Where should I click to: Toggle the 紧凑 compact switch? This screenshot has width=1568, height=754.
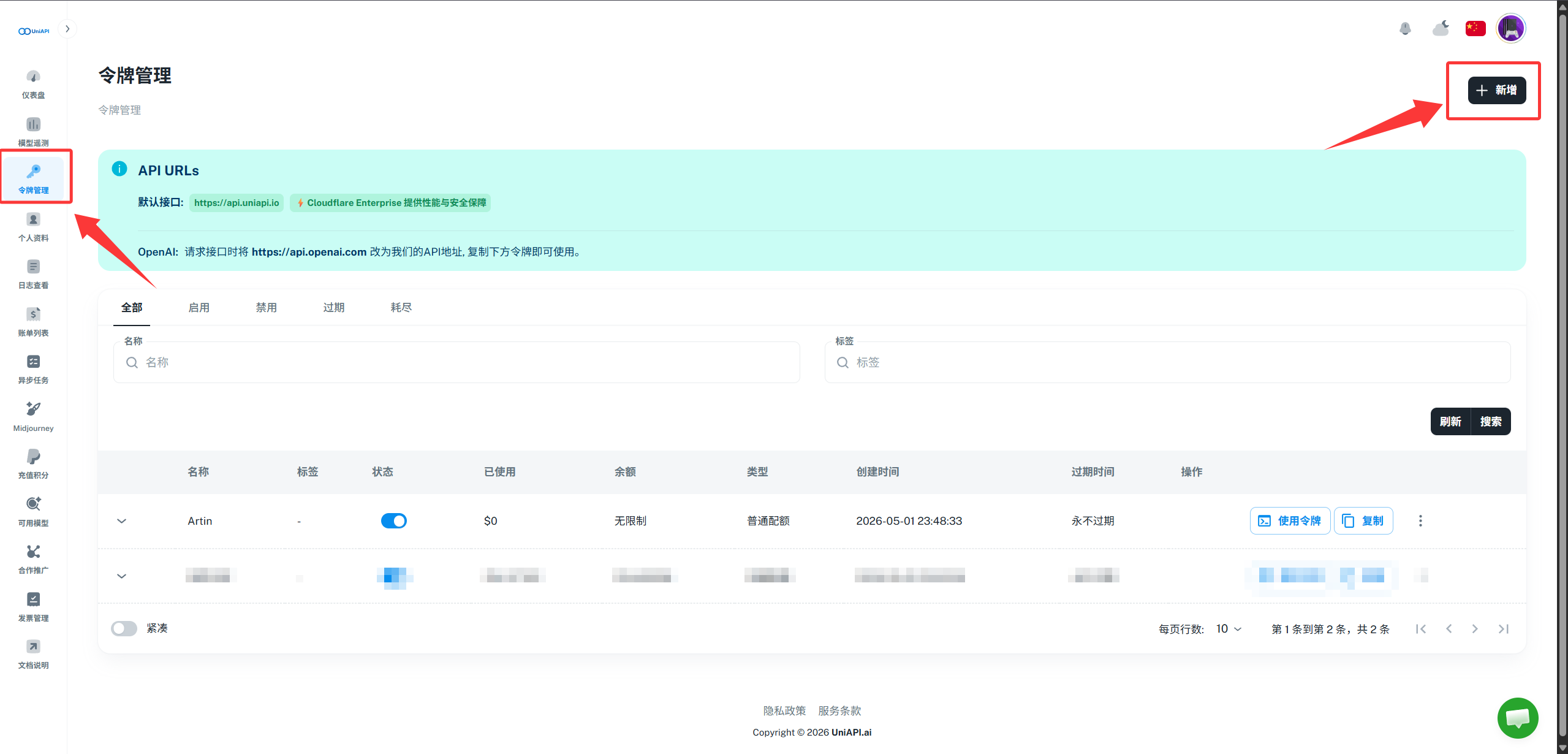[124, 628]
